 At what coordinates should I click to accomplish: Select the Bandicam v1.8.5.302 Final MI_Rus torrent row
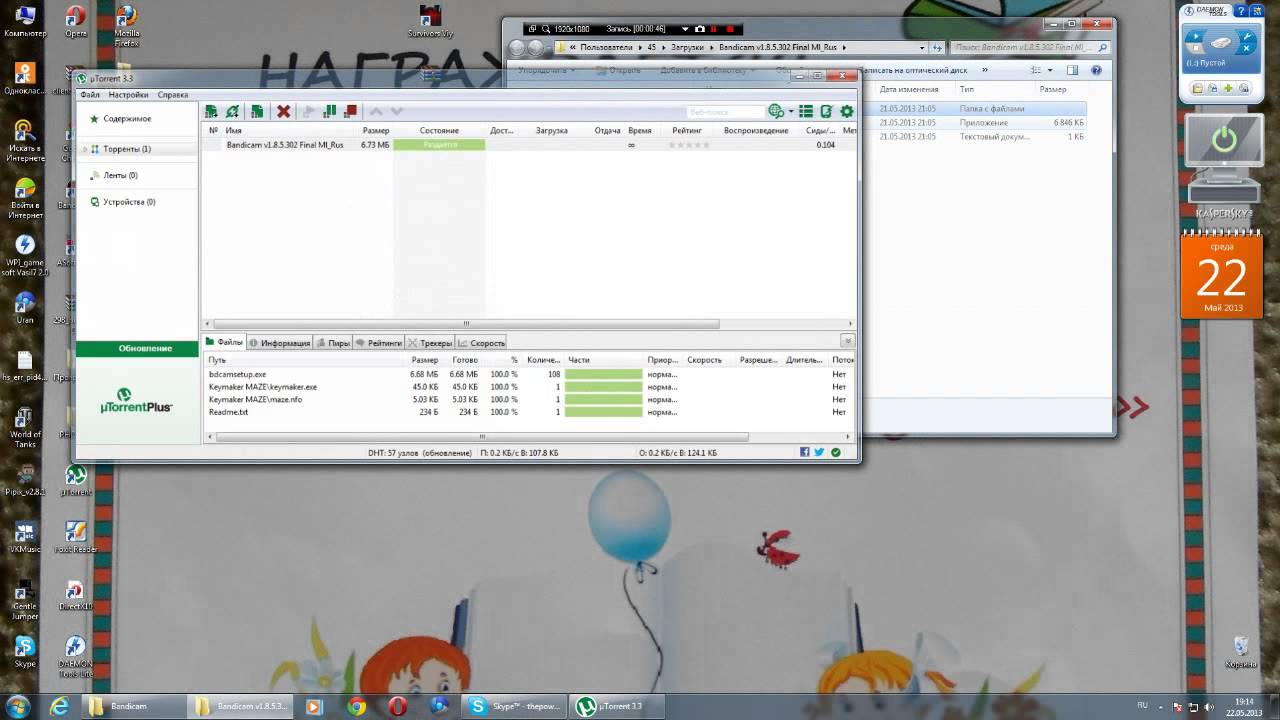tap(530, 145)
